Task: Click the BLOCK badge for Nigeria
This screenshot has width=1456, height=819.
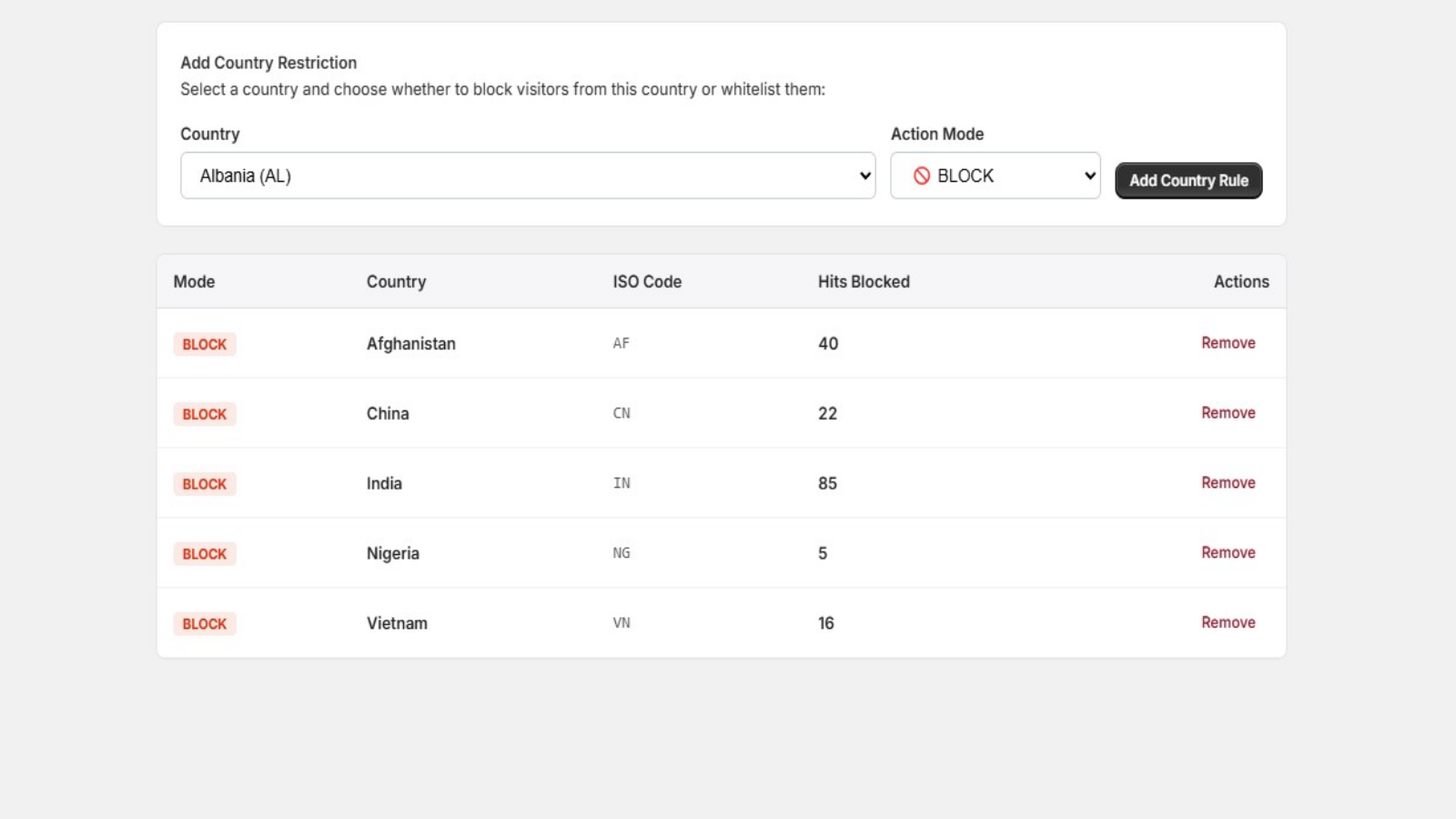Action: pyautogui.click(x=205, y=554)
